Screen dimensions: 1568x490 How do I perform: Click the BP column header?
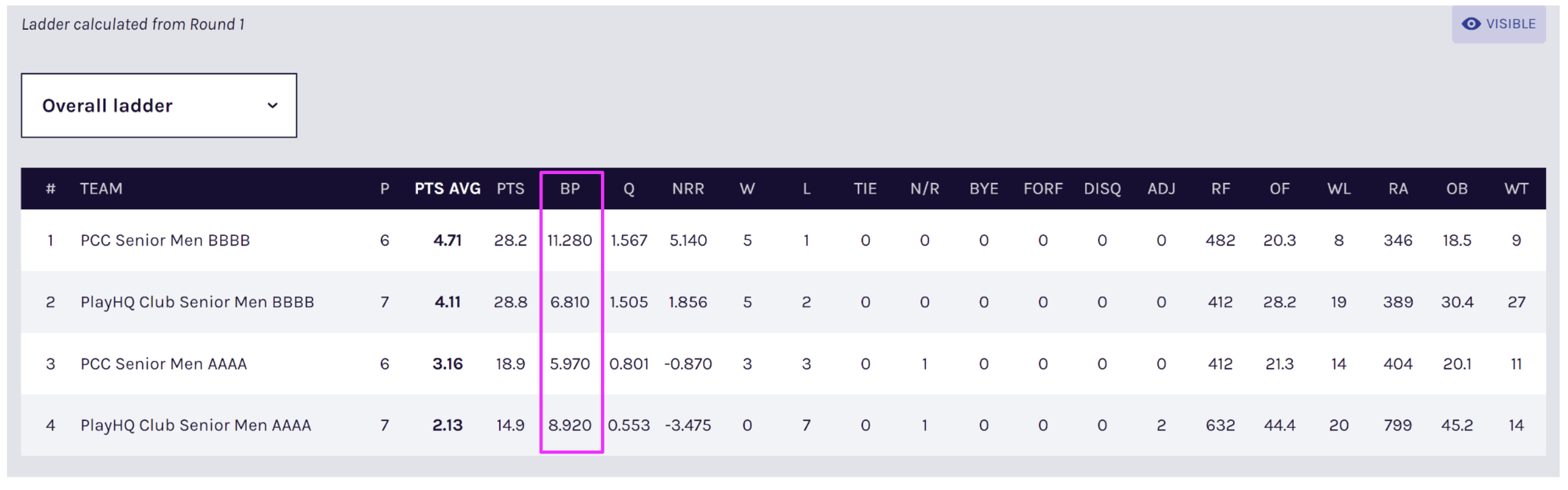(x=570, y=189)
